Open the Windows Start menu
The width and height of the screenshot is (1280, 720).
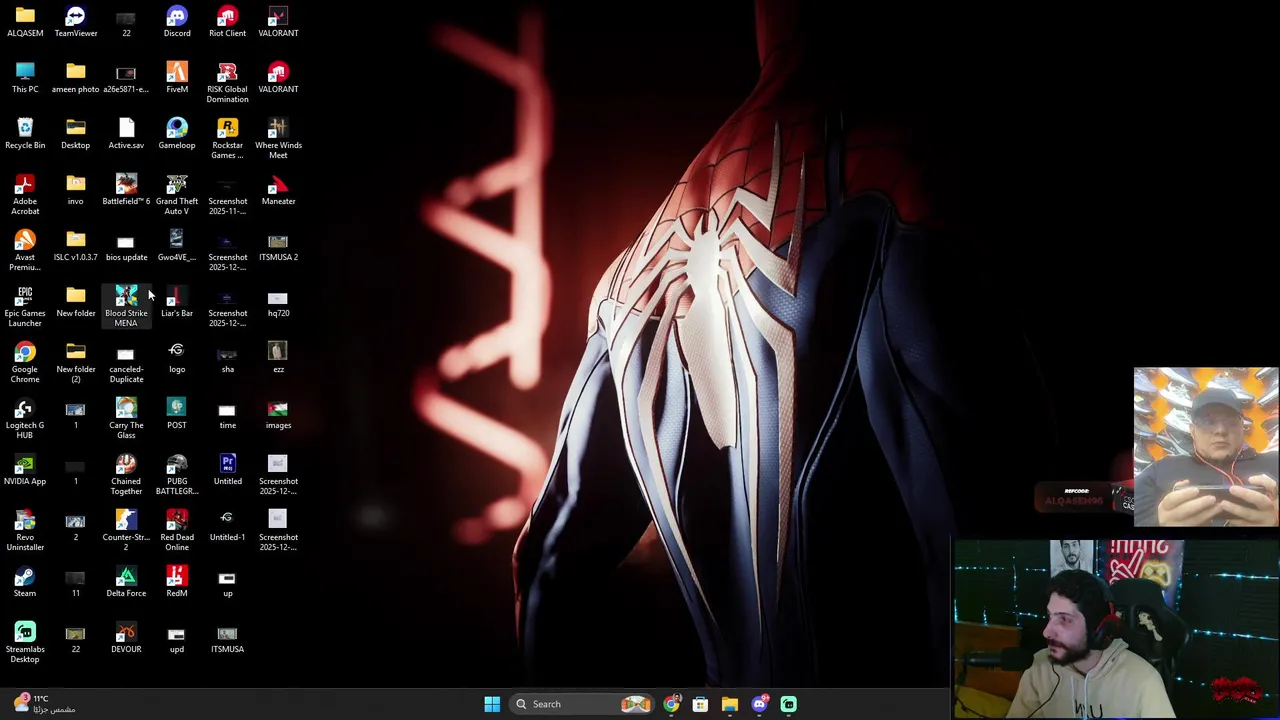(x=492, y=704)
